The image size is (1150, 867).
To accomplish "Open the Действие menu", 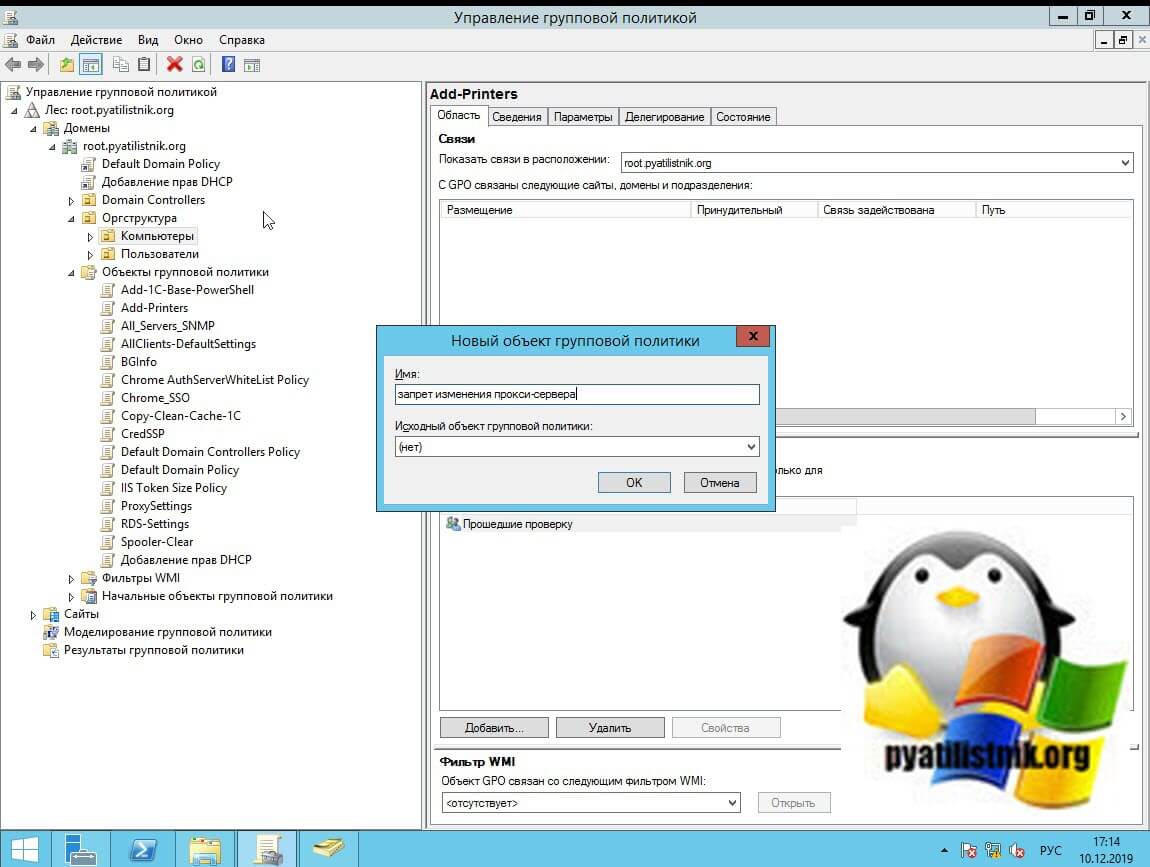I will click(x=96, y=40).
